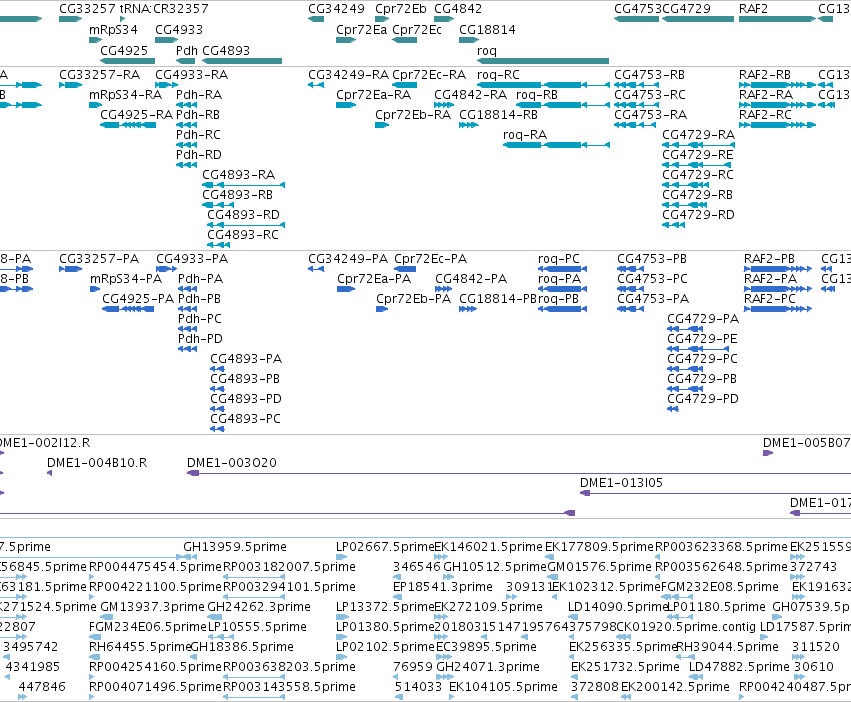Click the CG4729-PD protein label
This screenshot has width=851, height=702.
703,399
